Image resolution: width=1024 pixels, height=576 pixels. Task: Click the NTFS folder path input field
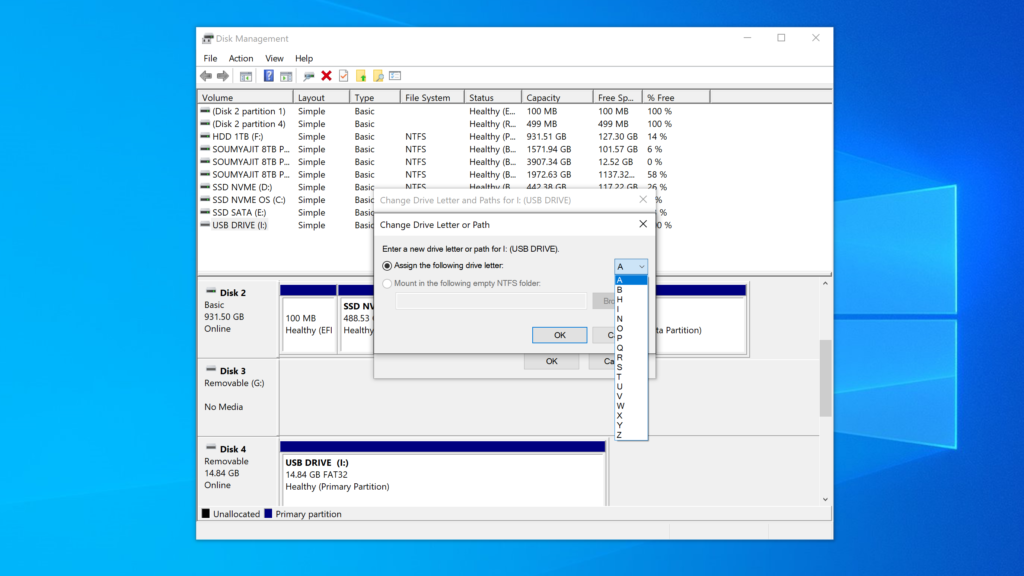point(491,301)
